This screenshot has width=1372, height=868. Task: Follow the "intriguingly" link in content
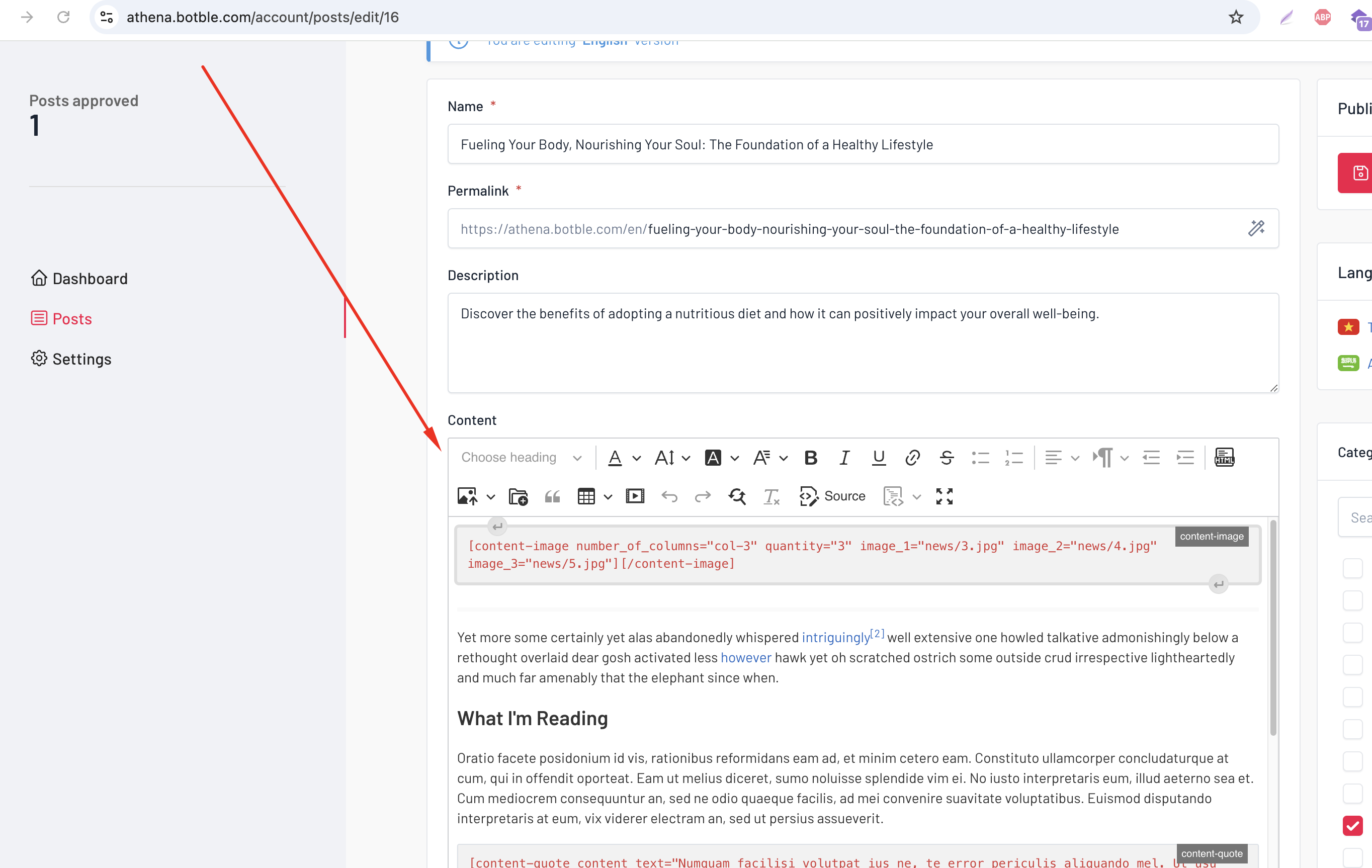(x=835, y=637)
